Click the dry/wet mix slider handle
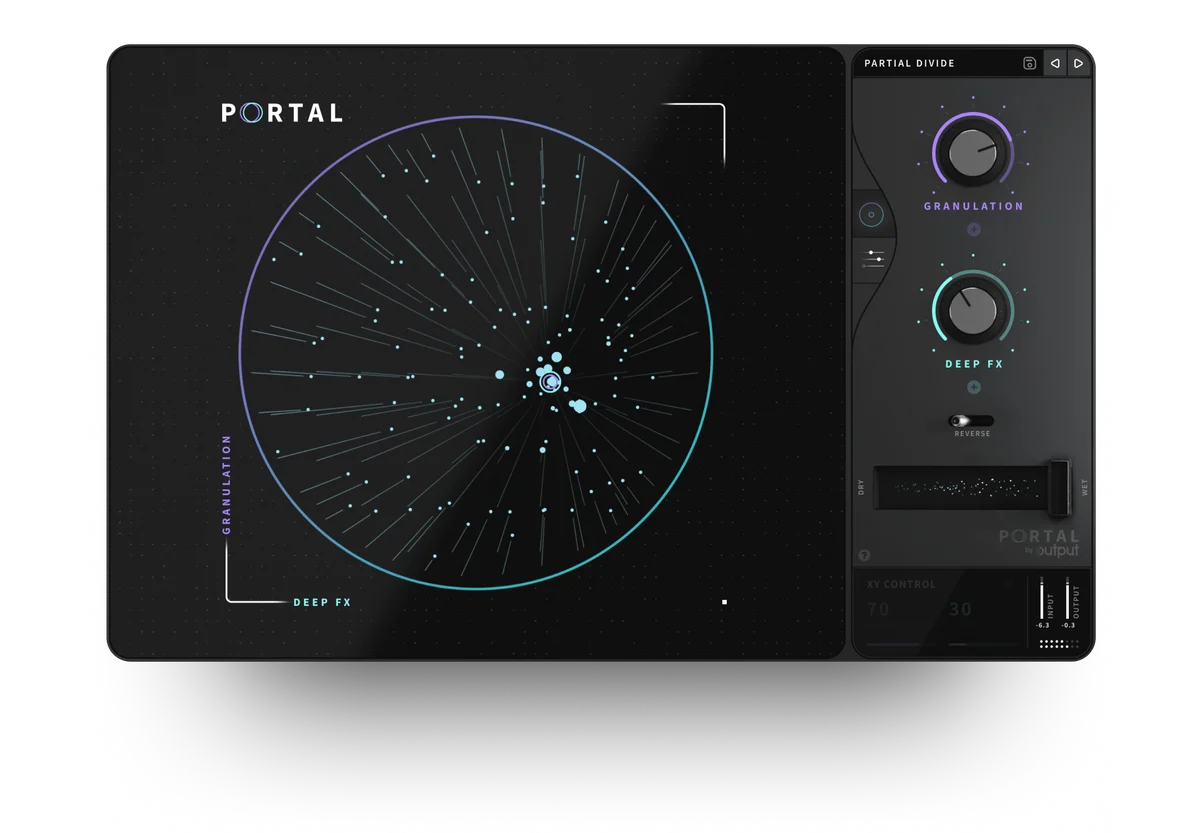The height and width of the screenshot is (833, 1200). click(x=1059, y=487)
